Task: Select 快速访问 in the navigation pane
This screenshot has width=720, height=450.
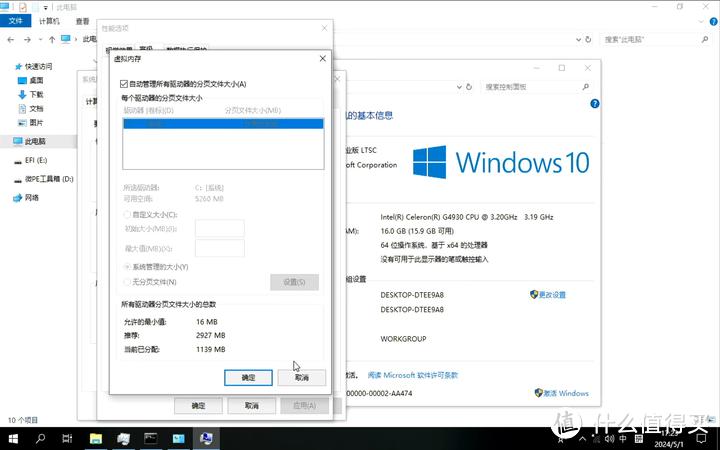Action: pyautogui.click(x=40, y=66)
